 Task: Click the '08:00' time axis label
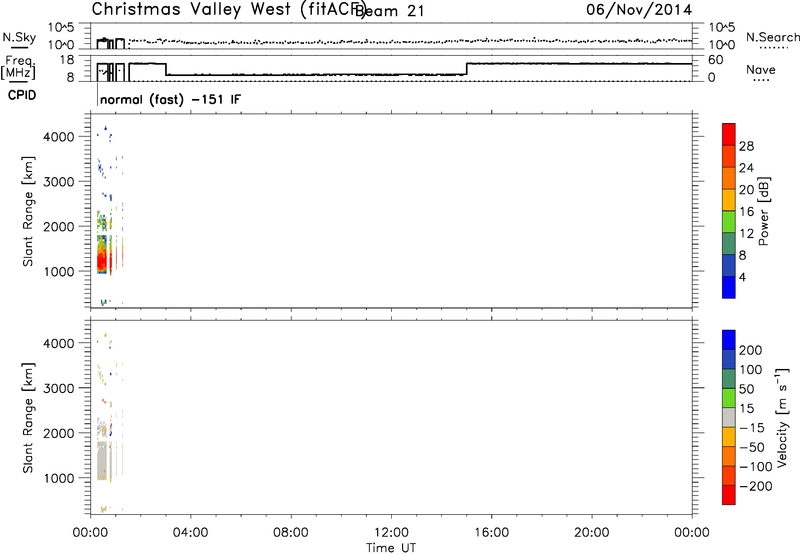coord(291,533)
